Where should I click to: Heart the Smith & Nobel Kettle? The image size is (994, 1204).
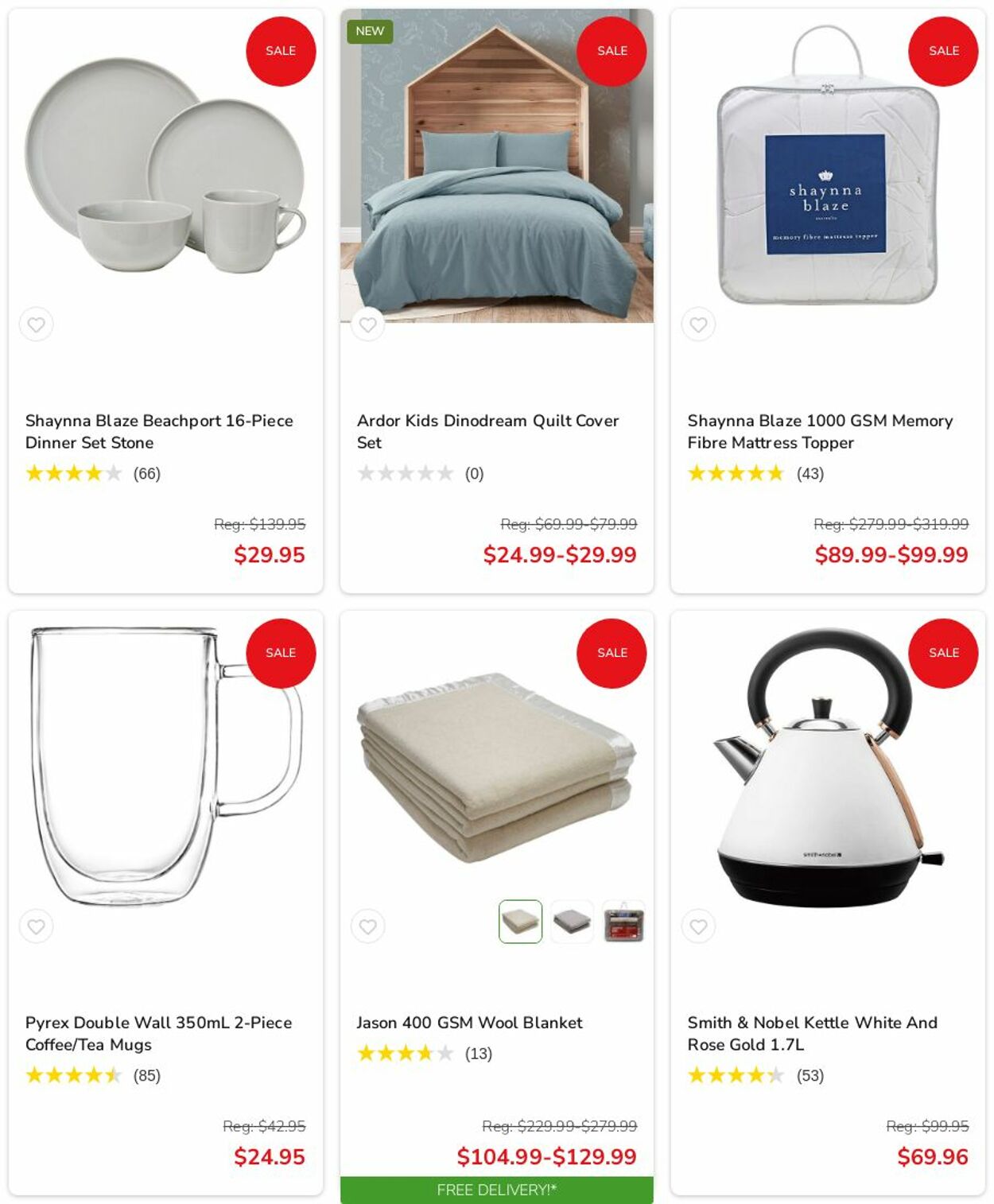click(x=698, y=926)
